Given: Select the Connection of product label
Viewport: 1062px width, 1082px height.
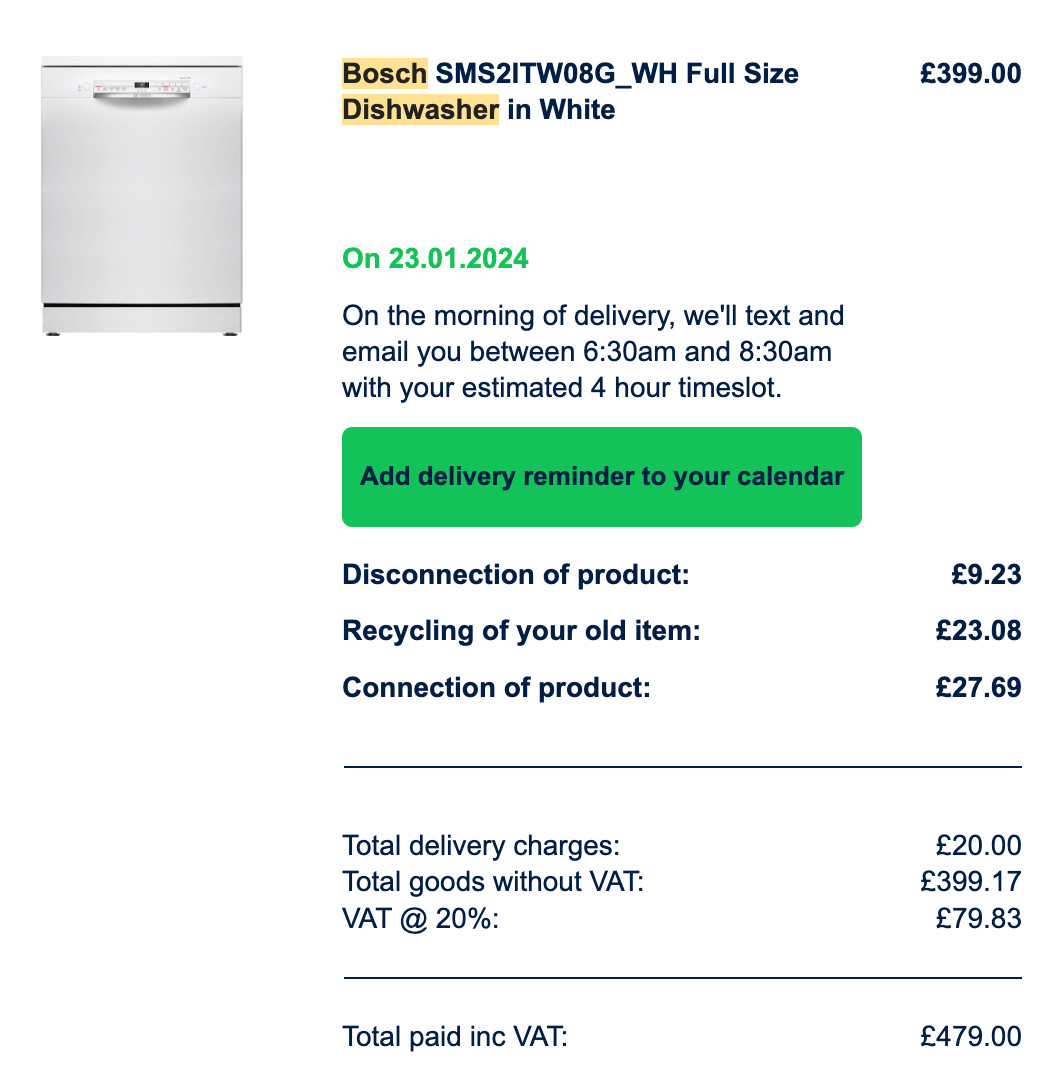Looking at the screenshot, I should (496, 688).
